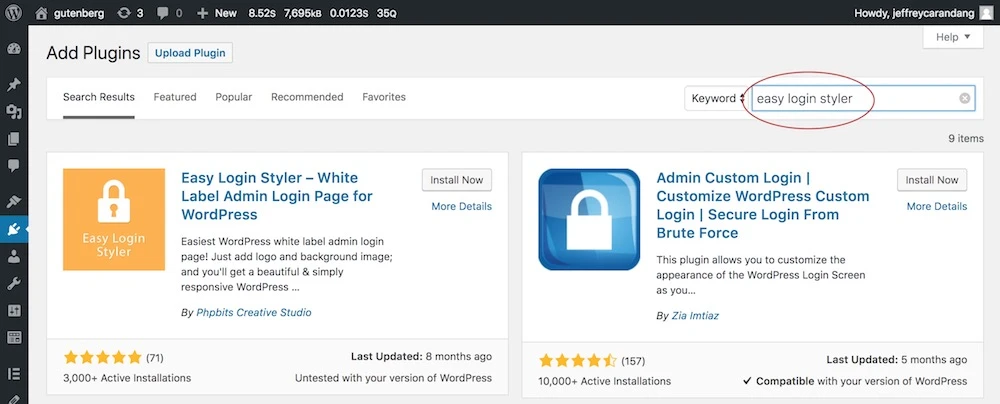Open Posts via the pushpin sidebar icon
Viewport: 1000px width, 404px height.
pos(13,85)
